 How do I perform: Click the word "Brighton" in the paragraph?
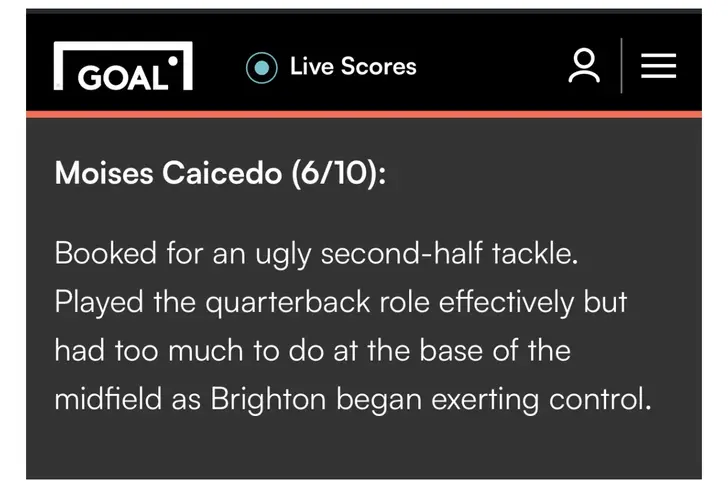(268, 400)
